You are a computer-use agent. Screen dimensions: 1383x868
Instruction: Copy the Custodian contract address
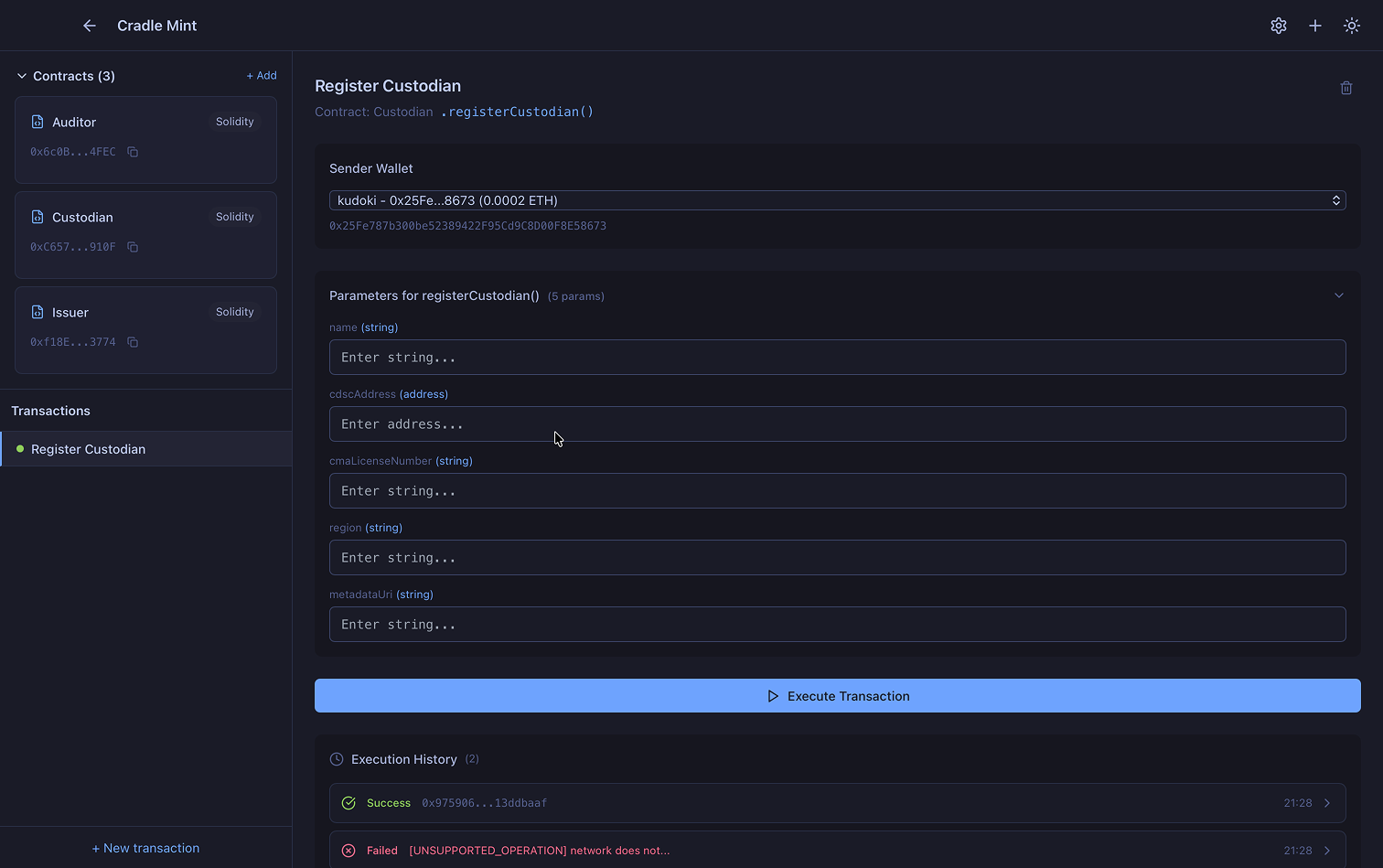[133, 247]
